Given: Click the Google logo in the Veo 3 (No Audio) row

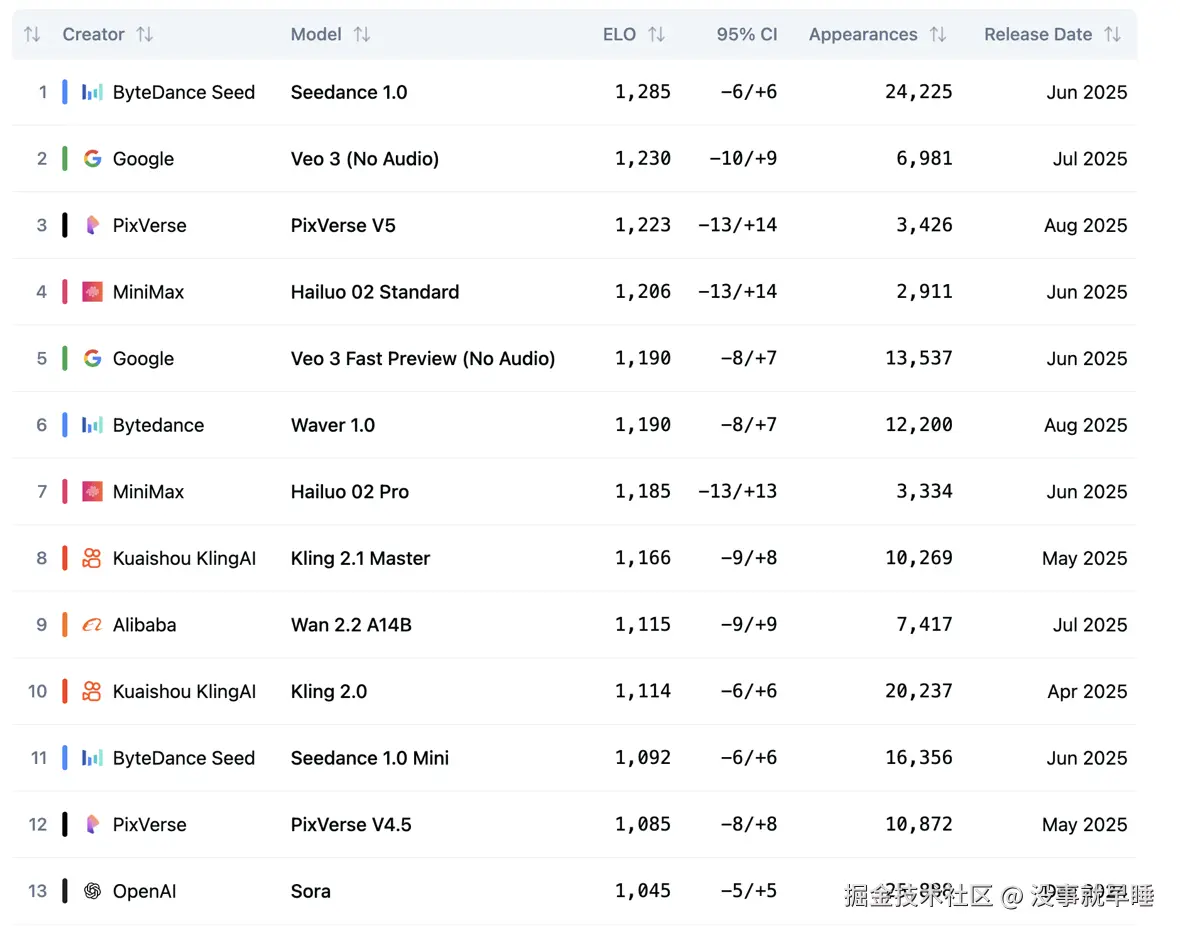Looking at the screenshot, I should tap(92, 159).
